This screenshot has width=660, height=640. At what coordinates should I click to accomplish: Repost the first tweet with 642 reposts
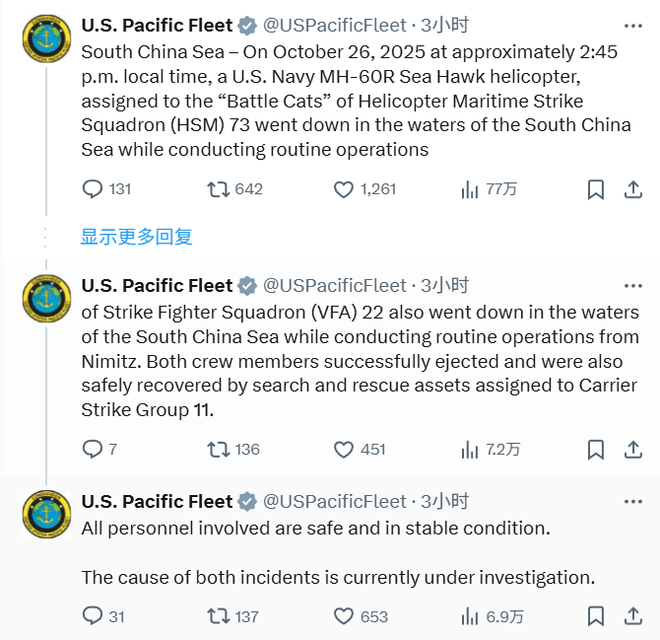click(217, 189)
